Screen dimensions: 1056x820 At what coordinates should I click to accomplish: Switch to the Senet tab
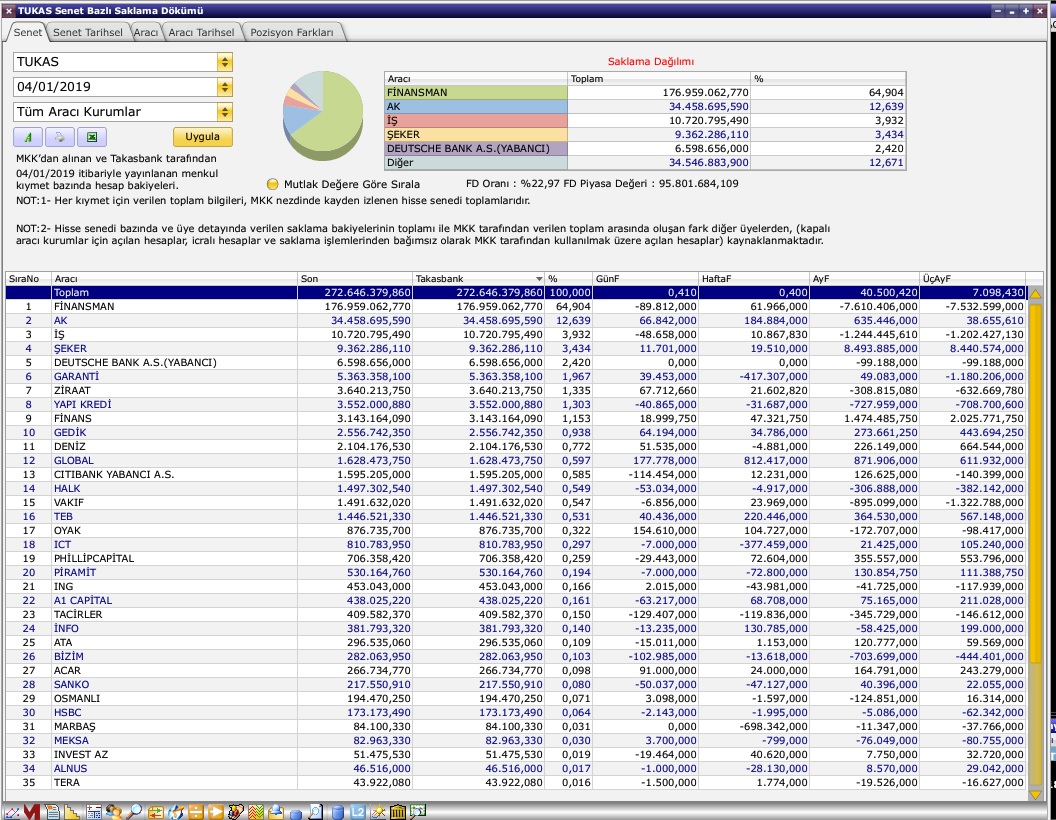[x=28, y=32]
